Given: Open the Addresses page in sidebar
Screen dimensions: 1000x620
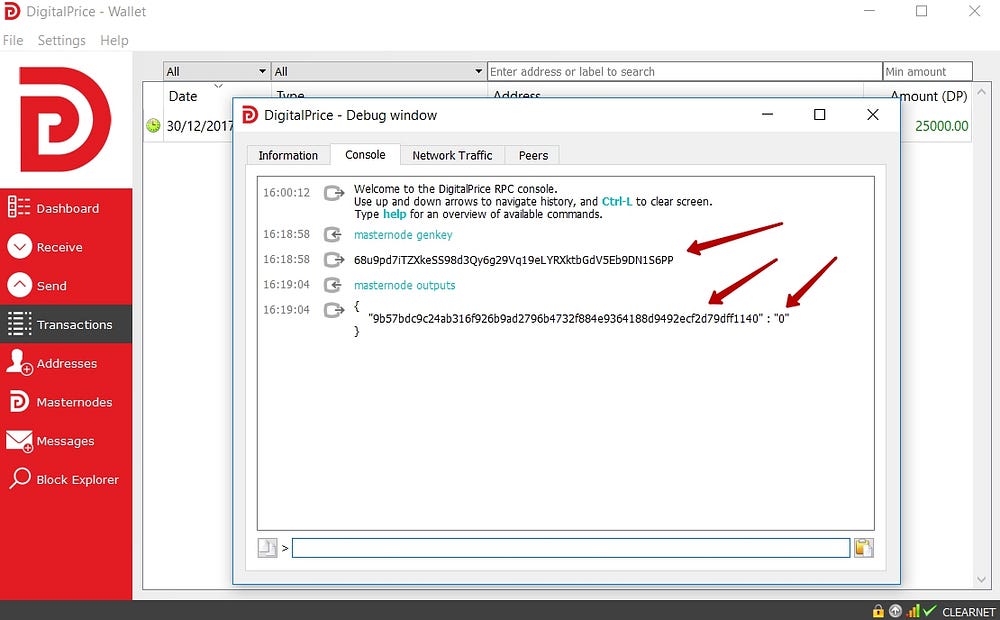Looking at the screenshot, I should [x=66, y=363].
